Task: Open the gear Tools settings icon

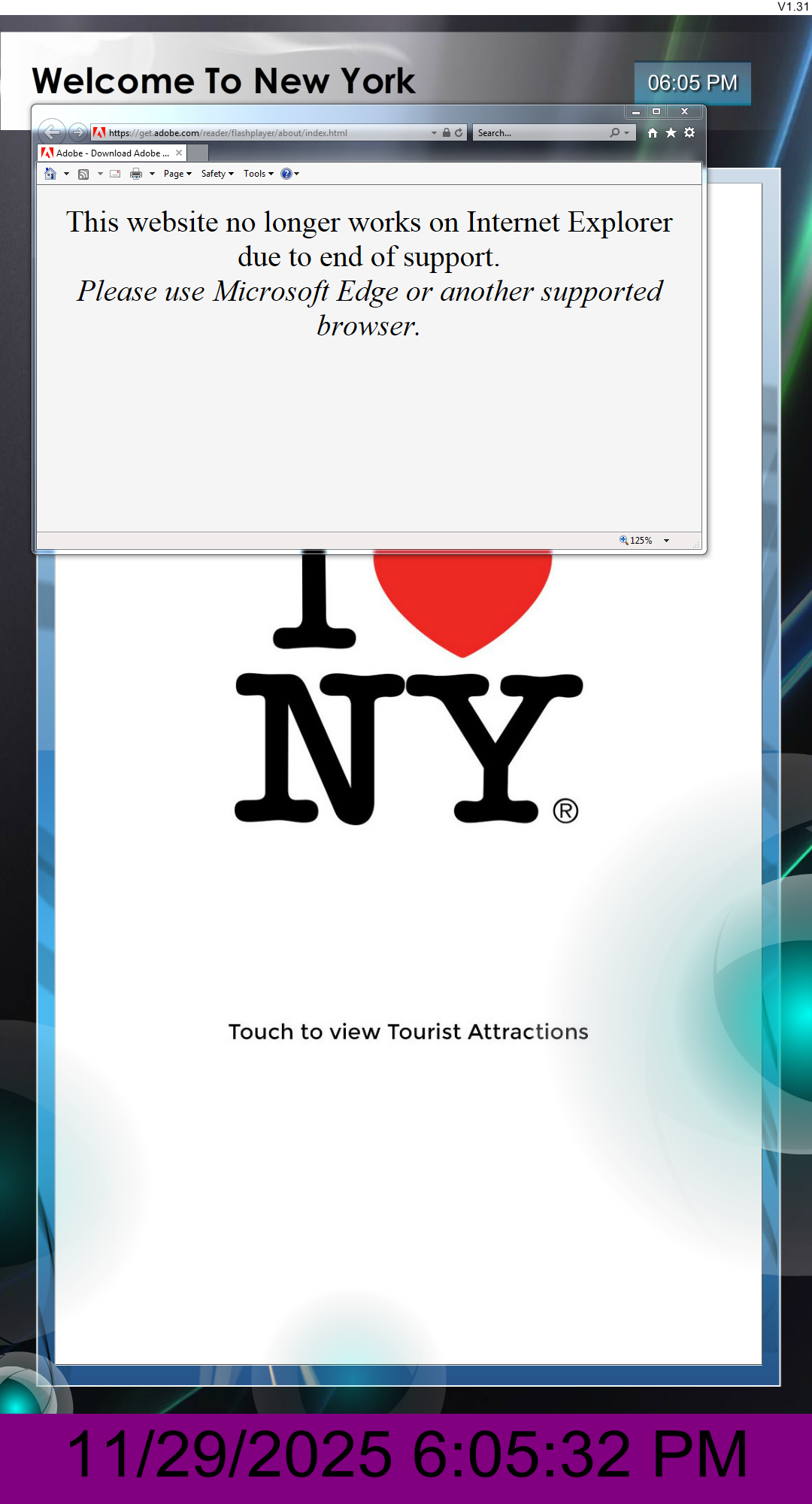Action: (689, 132)
